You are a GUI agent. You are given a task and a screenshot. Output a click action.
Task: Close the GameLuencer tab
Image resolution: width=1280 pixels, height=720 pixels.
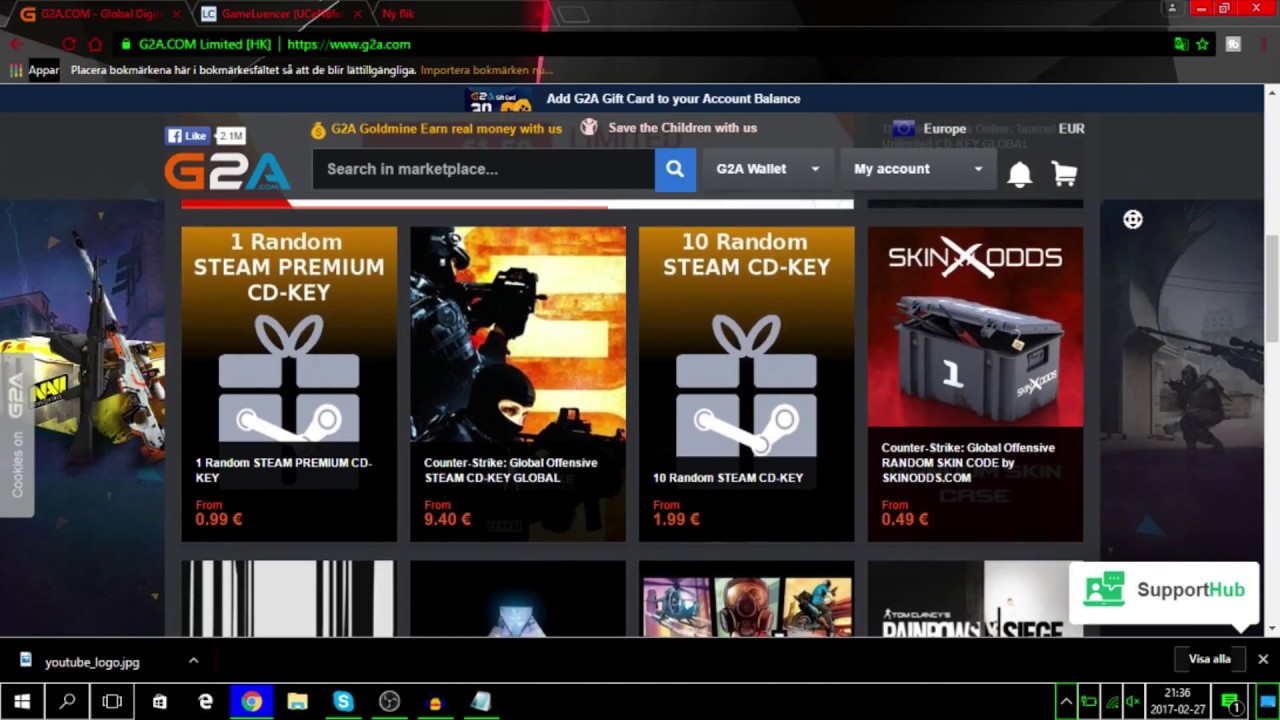359,14
